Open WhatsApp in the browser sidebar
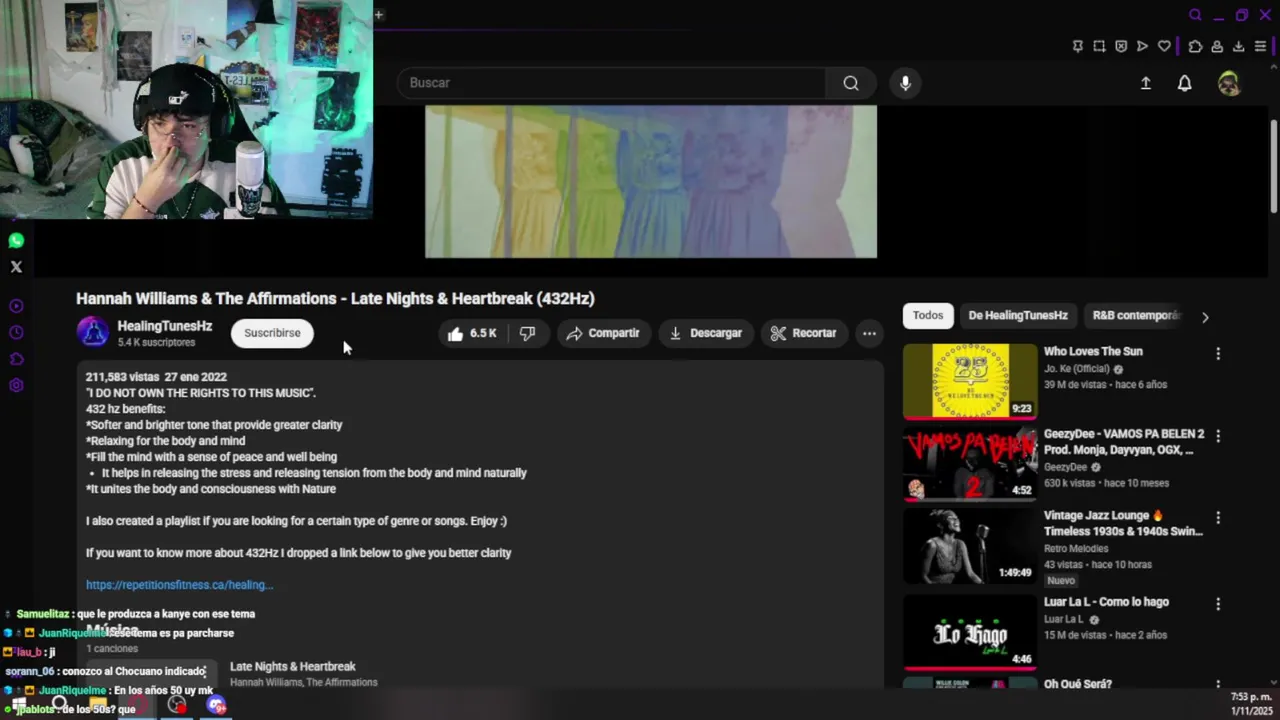The width and height of the screenshot is (1280, 720). [16, 241]
